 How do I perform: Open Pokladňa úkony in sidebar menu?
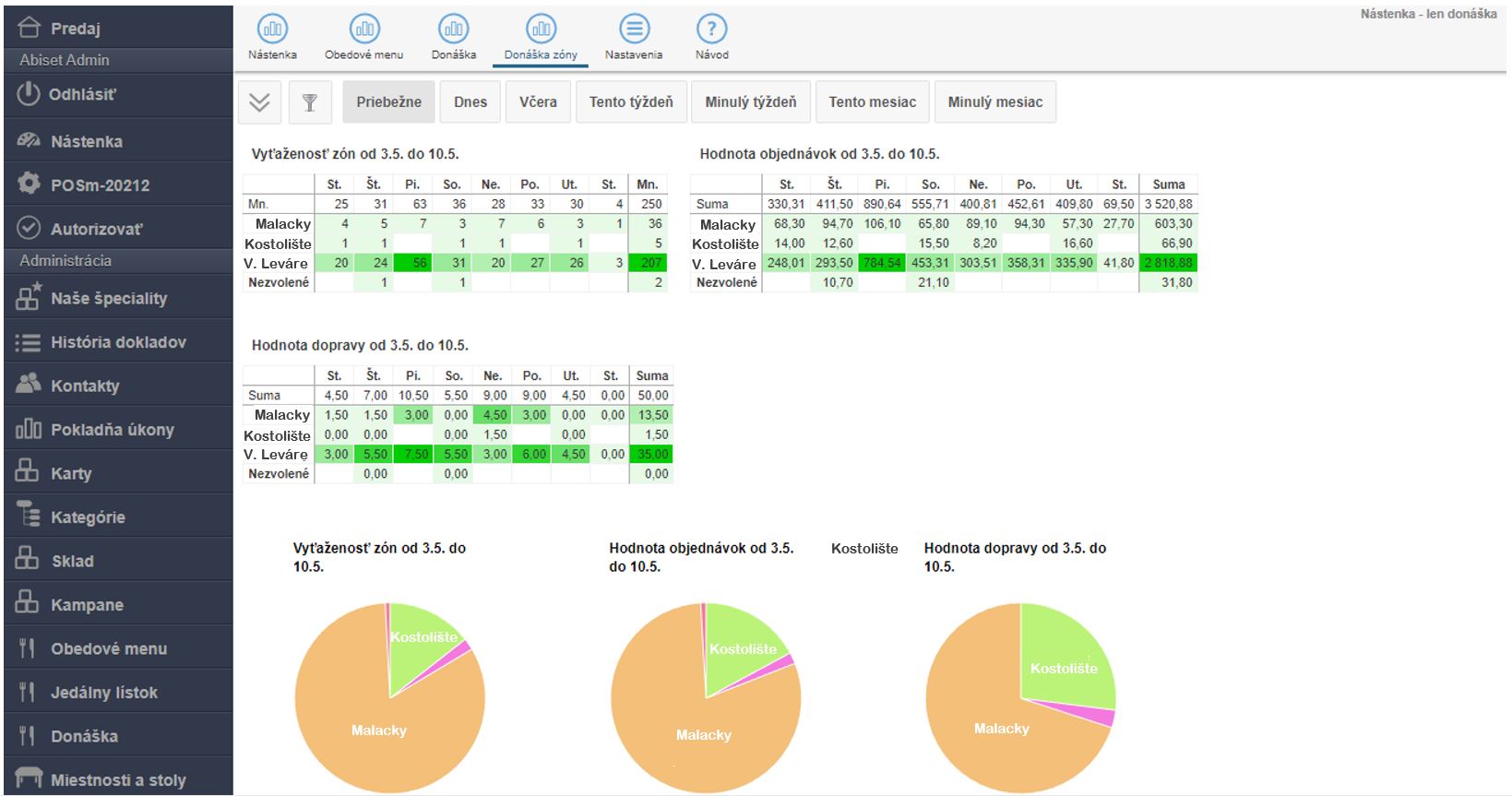112,430
